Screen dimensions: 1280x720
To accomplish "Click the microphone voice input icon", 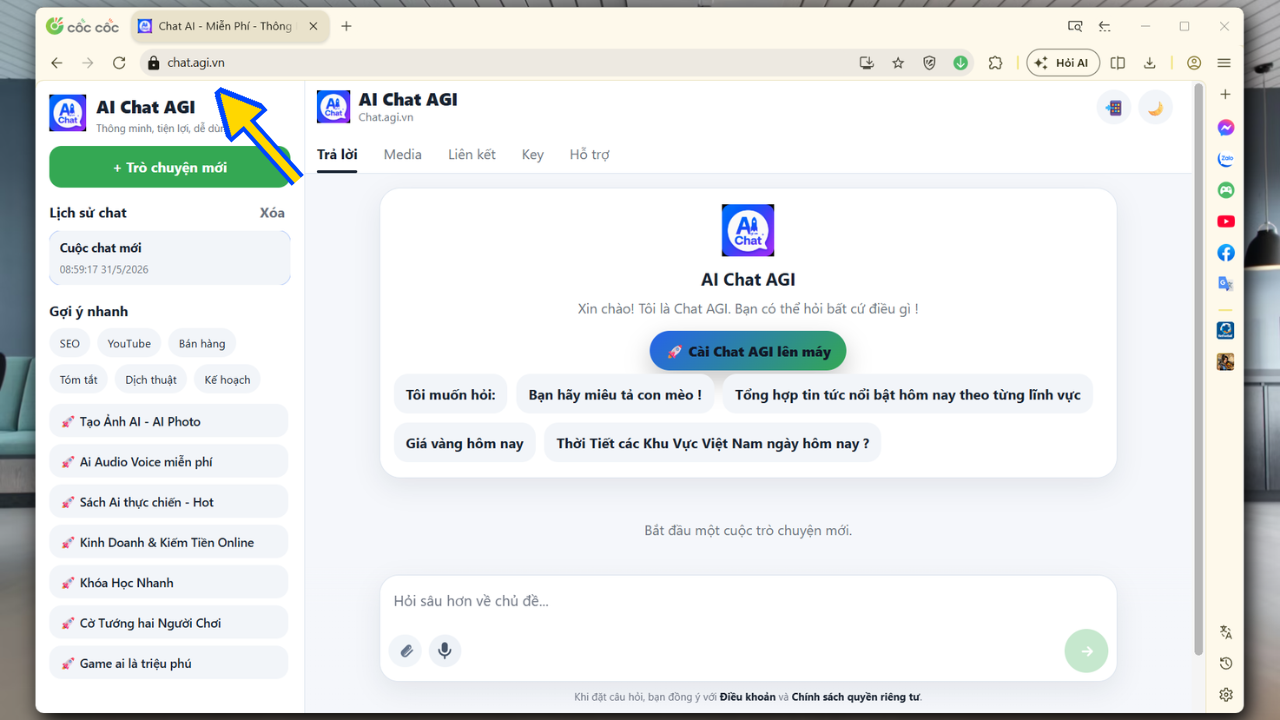I will coord(445,651).
